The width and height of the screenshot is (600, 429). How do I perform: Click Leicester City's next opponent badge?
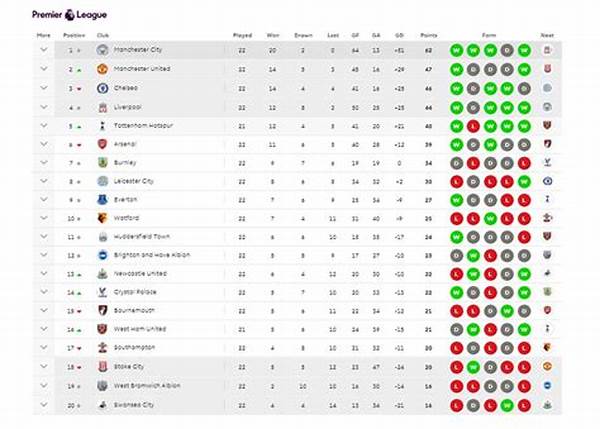pos(548,181)
